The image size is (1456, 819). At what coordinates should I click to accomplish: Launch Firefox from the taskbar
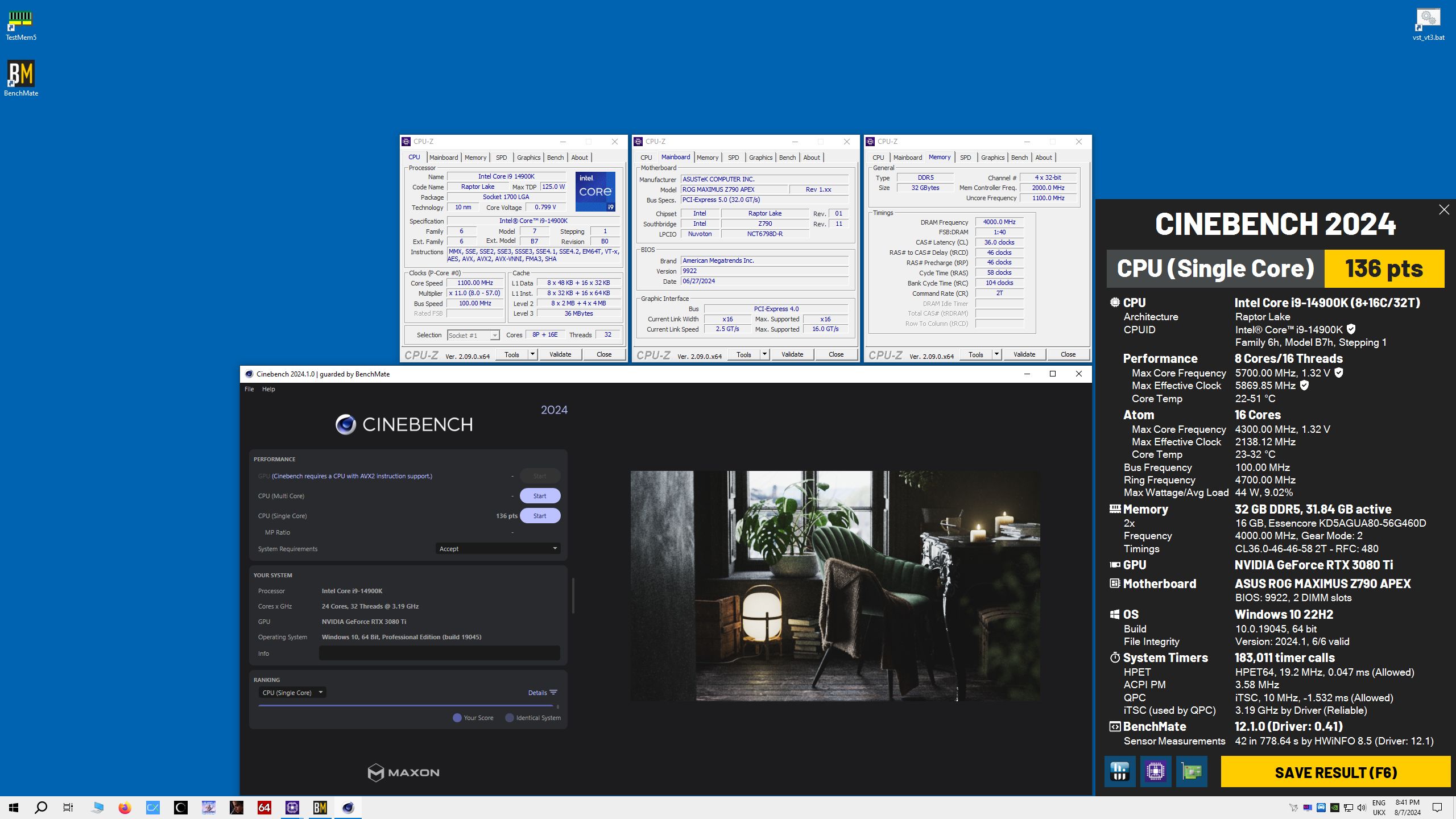click(125, 807)
